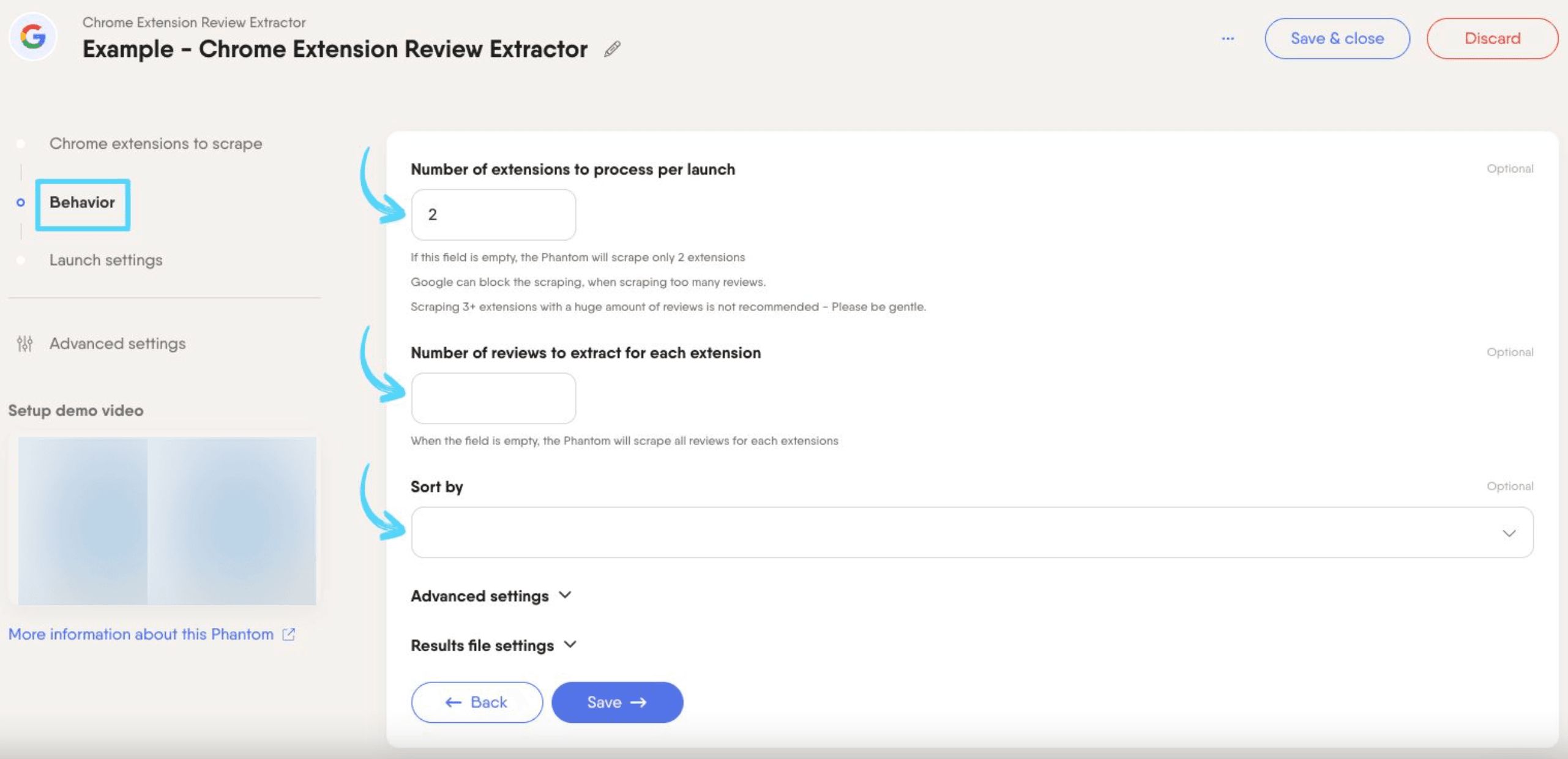This screenshot has height=759, width=1568.
Task: Select Chrome extensions to scrape step
Action: (x=155, y=143)
